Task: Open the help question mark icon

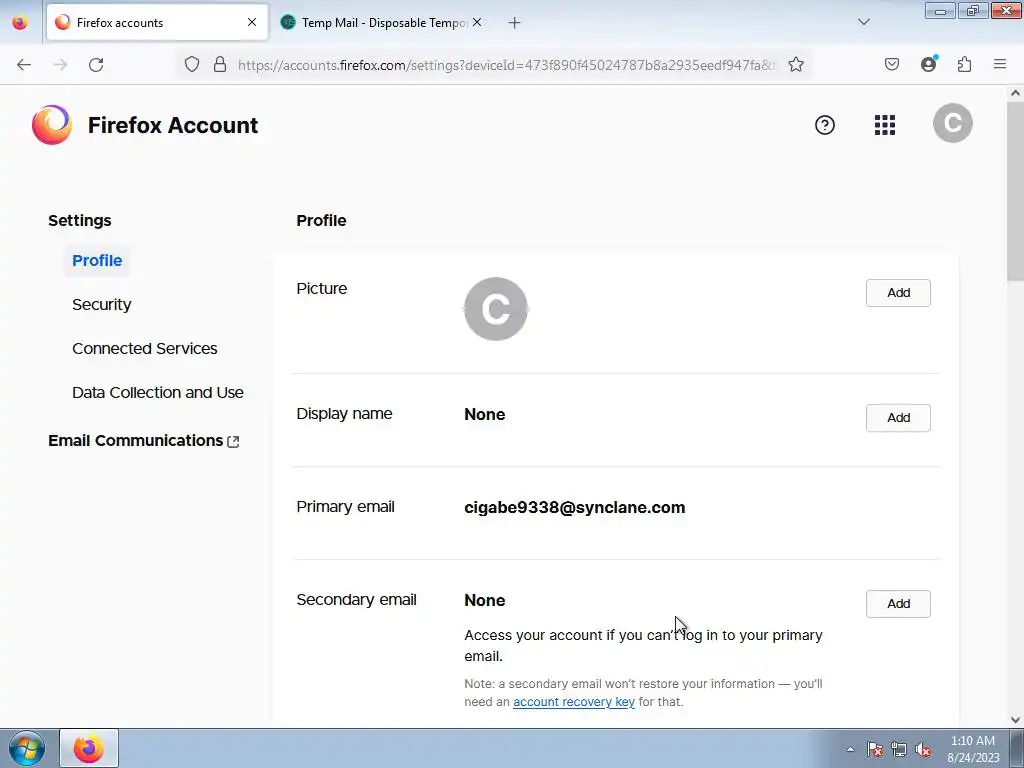Action: [x=825, y=125]
